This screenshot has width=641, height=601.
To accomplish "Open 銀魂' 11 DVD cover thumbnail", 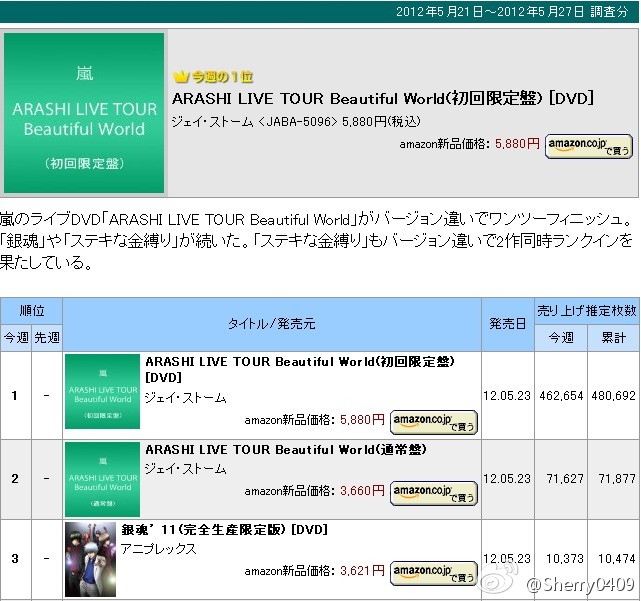I will click(x=90, y=559).
